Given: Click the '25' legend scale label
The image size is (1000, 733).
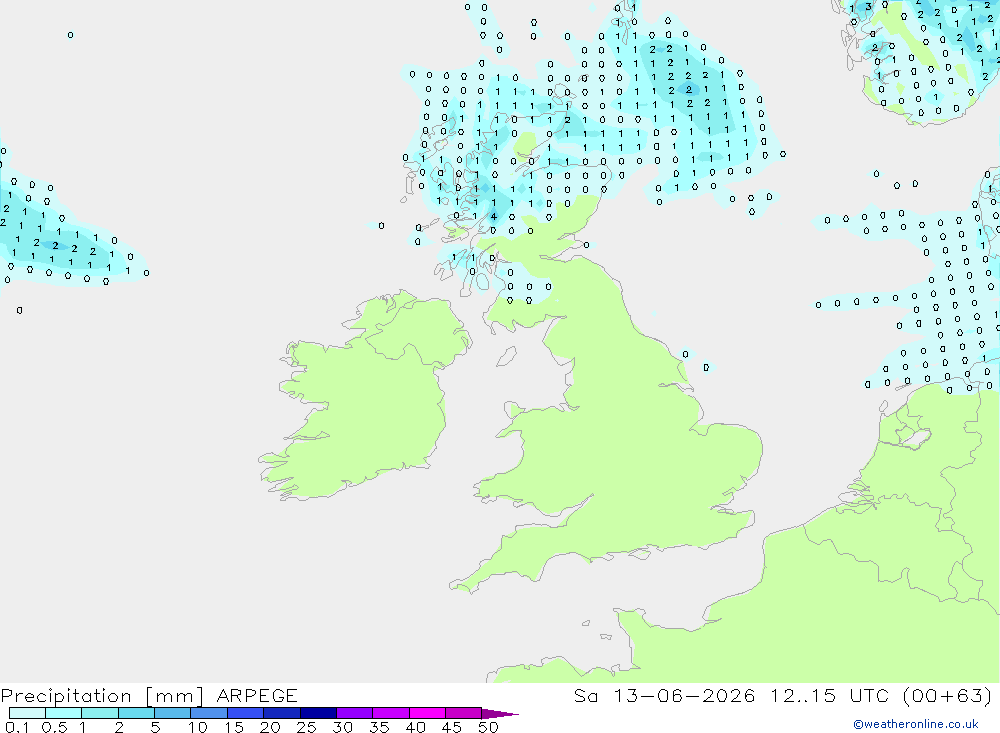Looking at the screenshot, I should (306, 727).
